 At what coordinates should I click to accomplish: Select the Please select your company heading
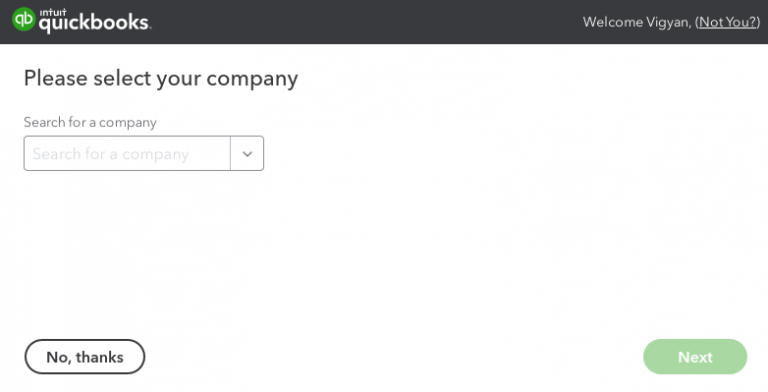pyautogui.click(x=161, y=79)
